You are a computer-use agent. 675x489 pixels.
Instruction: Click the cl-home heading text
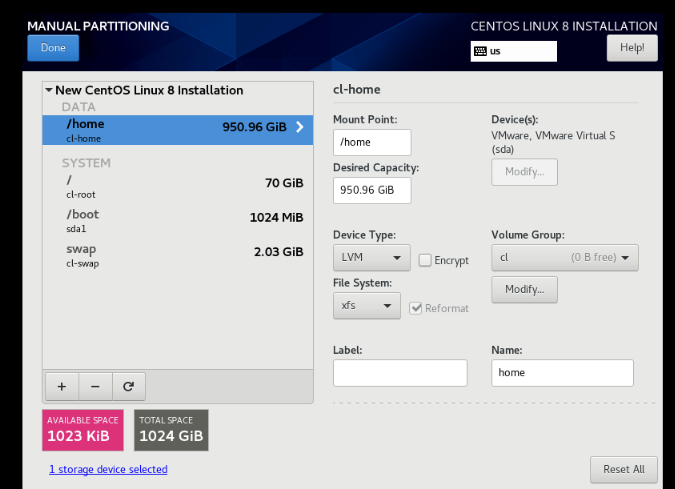tap(356, 90)
